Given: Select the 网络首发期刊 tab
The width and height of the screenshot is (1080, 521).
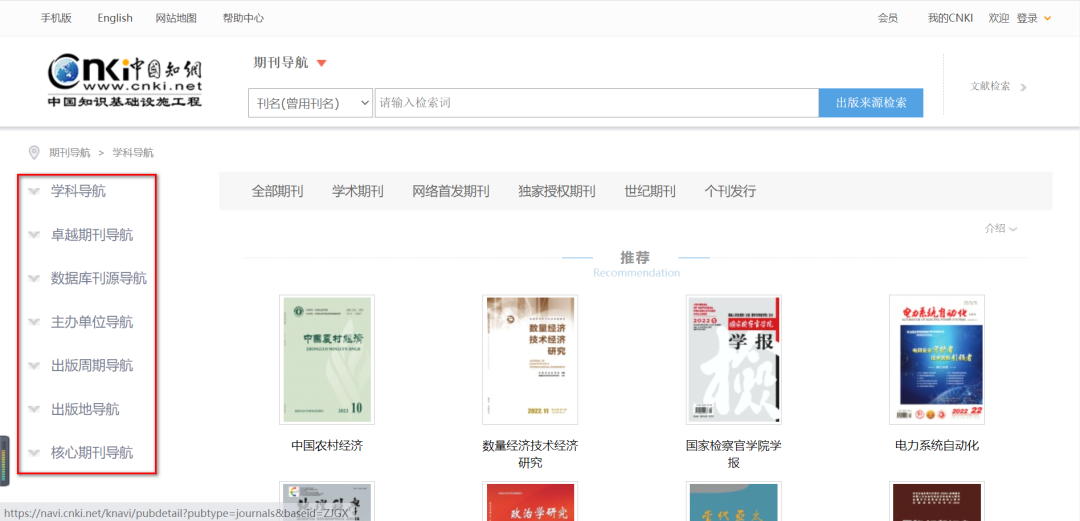Looking at the screenshot, I should click(x=451, y=192).
